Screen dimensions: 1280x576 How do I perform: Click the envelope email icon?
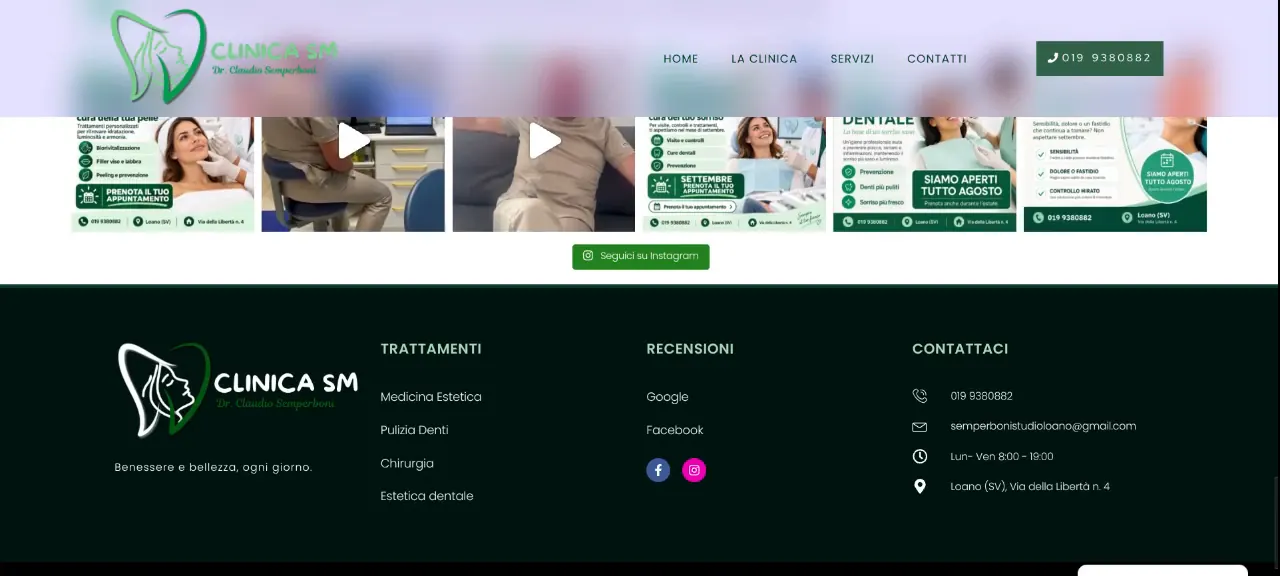tap(920, 427)
